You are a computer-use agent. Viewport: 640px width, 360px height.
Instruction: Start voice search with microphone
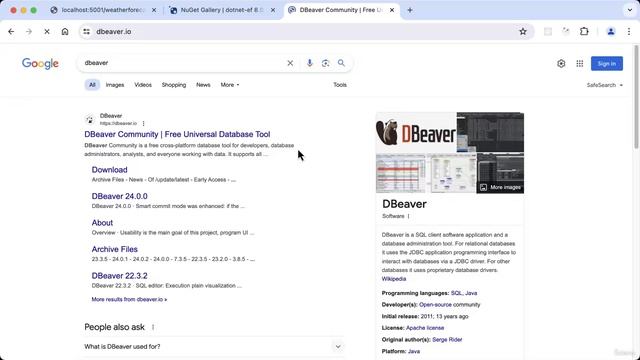(309, 63)
